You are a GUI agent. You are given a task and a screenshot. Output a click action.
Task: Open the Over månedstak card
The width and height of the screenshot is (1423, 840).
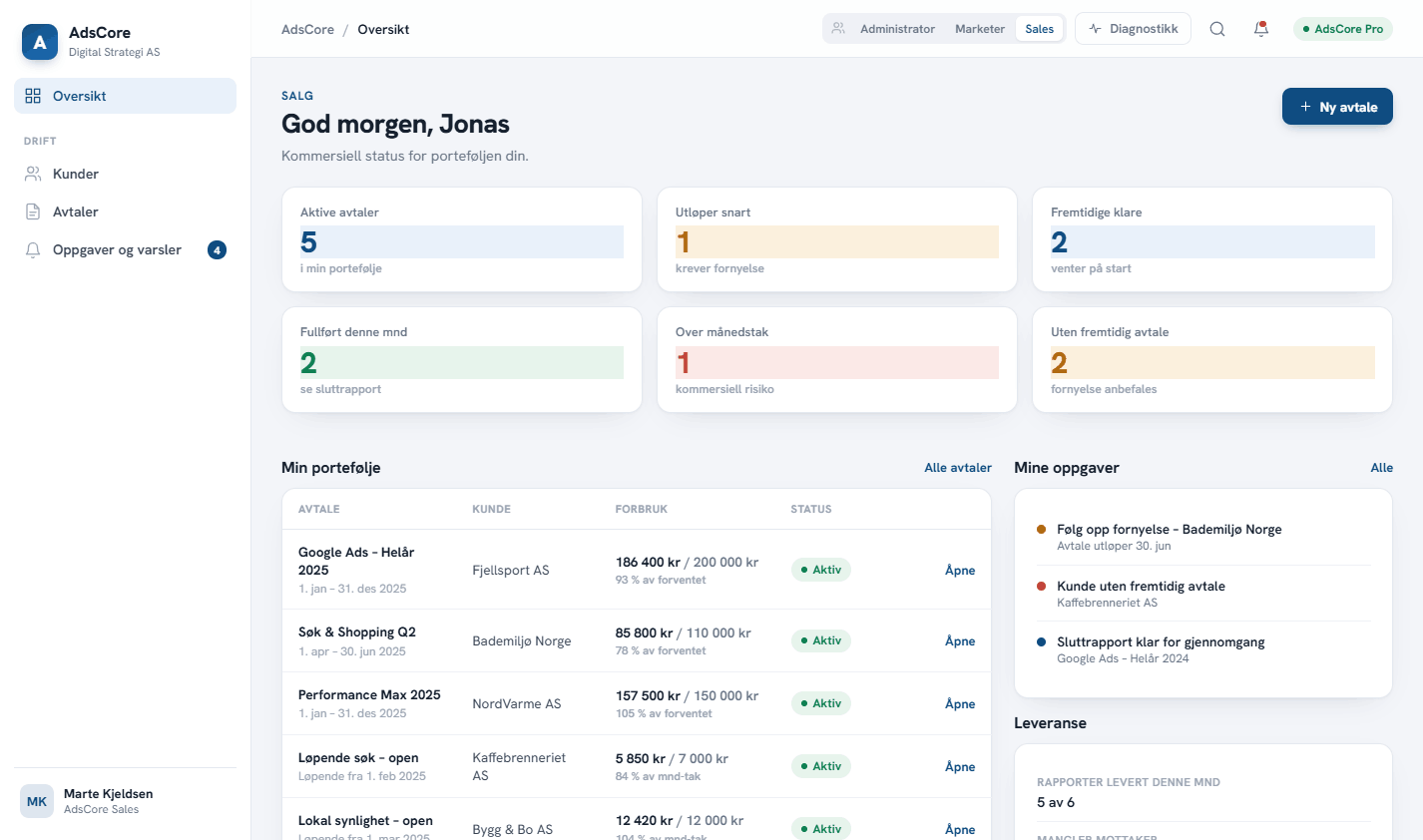[x=837, y=360]
